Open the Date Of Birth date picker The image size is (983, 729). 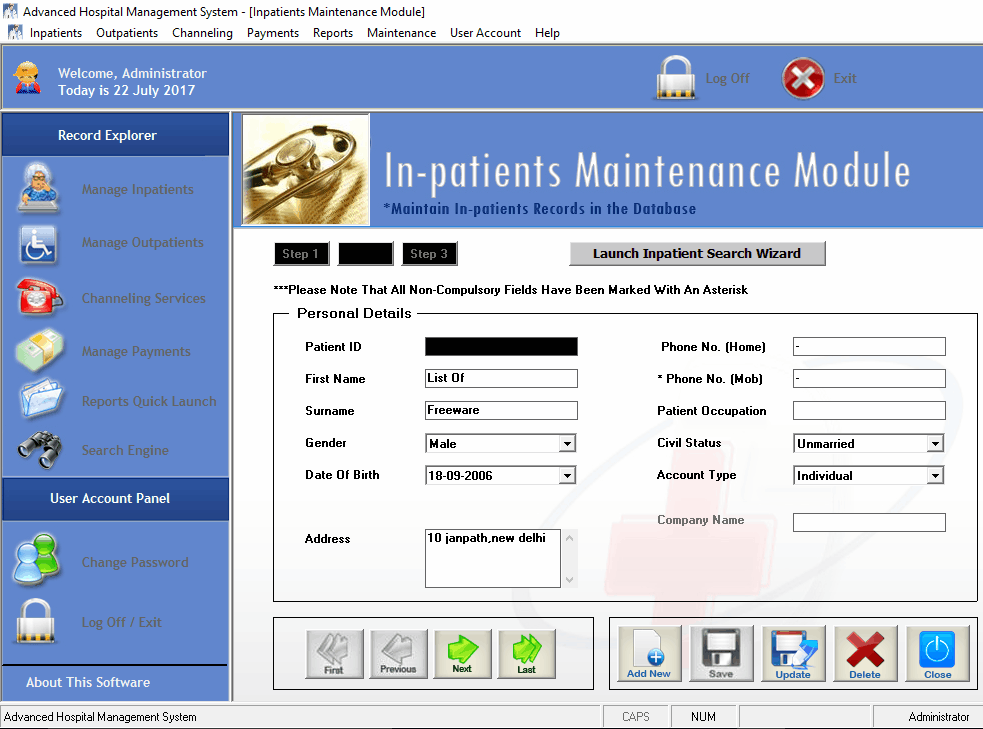coord(567,476)
